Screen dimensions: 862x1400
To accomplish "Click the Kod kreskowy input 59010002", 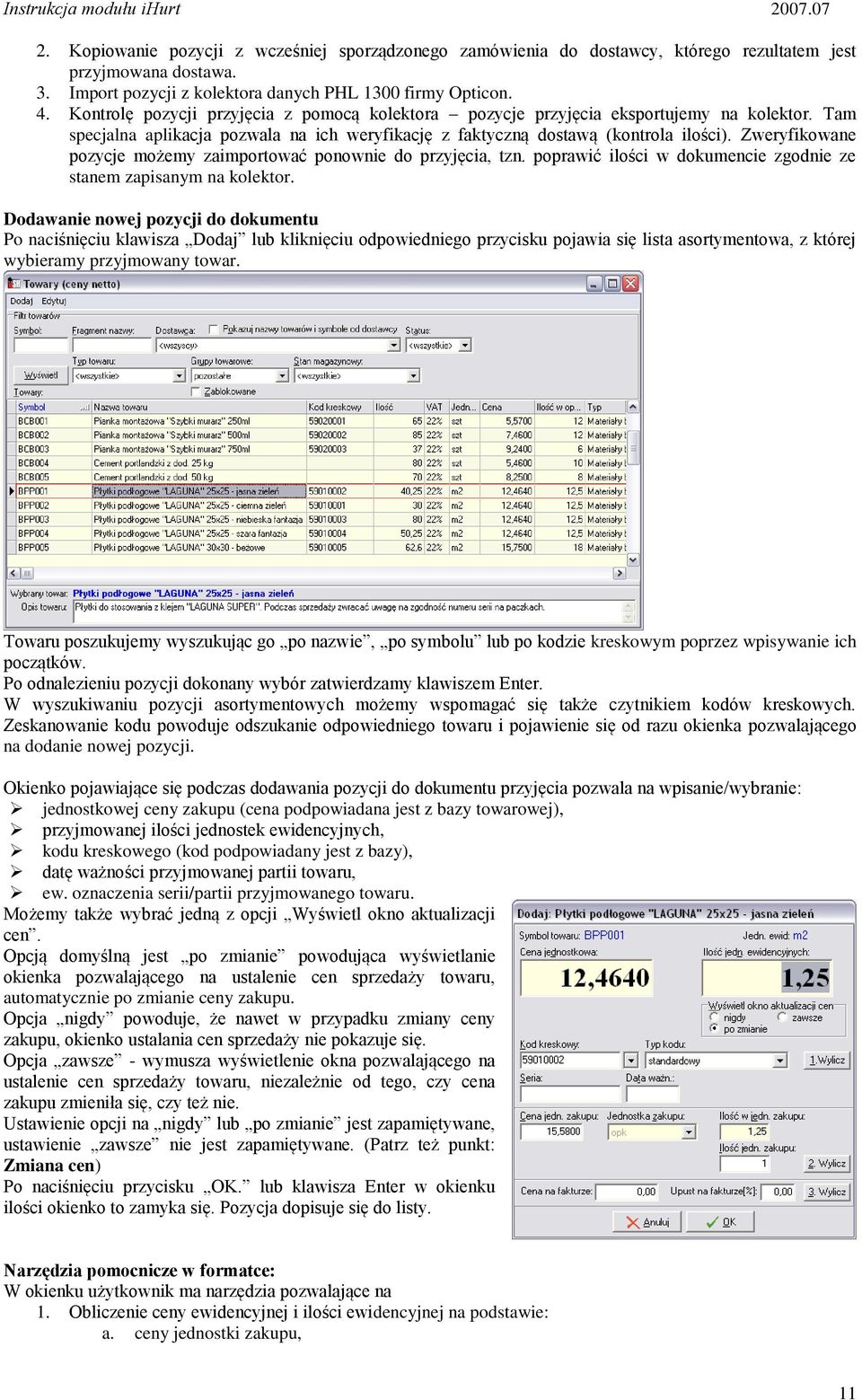I will pyautogui.click(x=571, y=1061).
